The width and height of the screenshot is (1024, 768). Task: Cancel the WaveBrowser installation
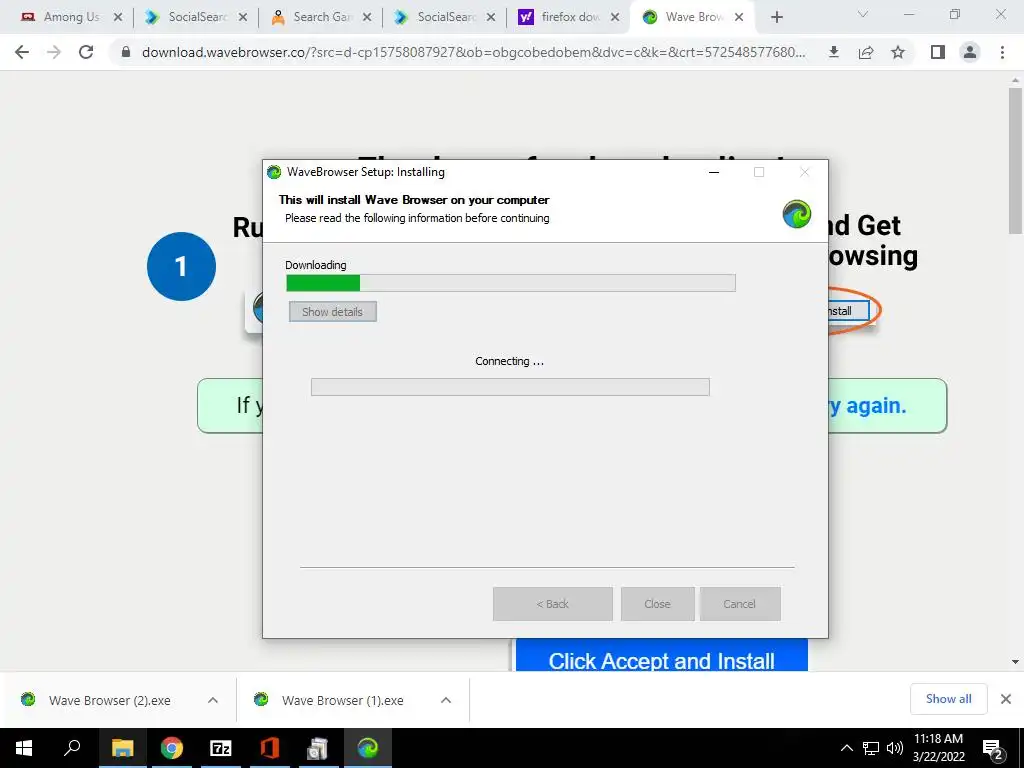pyautogui.click(x=740, y=604)
